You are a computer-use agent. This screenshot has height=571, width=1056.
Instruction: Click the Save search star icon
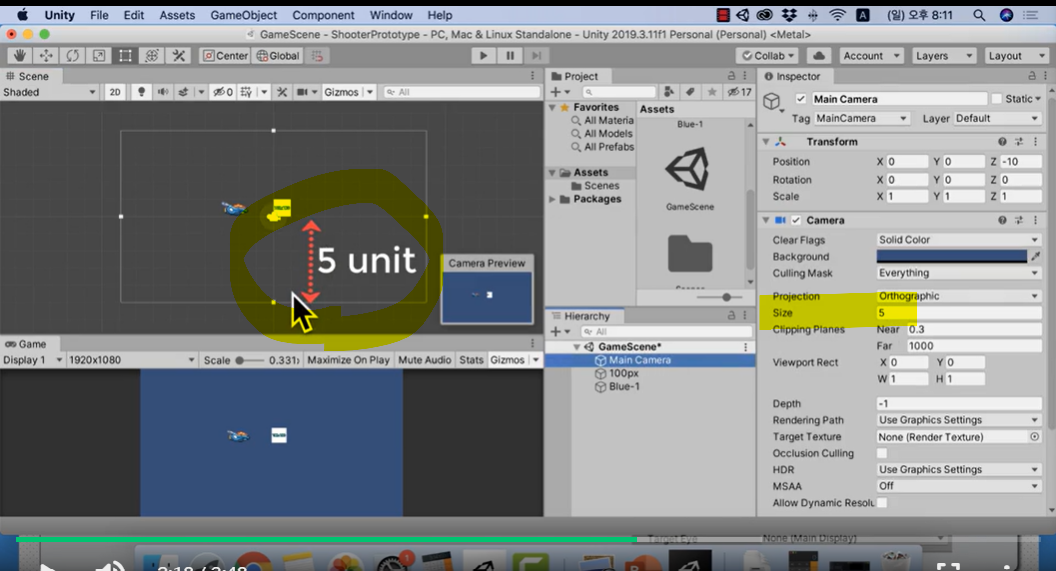click(x=712, y=92)
